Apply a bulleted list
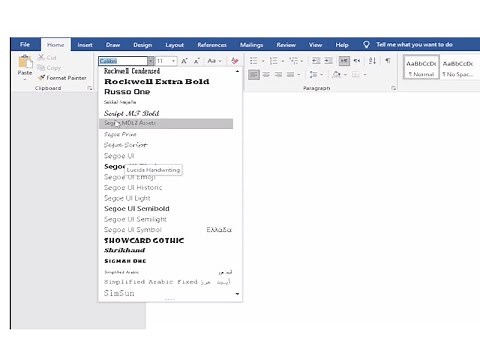480x360 pixels. tap(254, 61)
